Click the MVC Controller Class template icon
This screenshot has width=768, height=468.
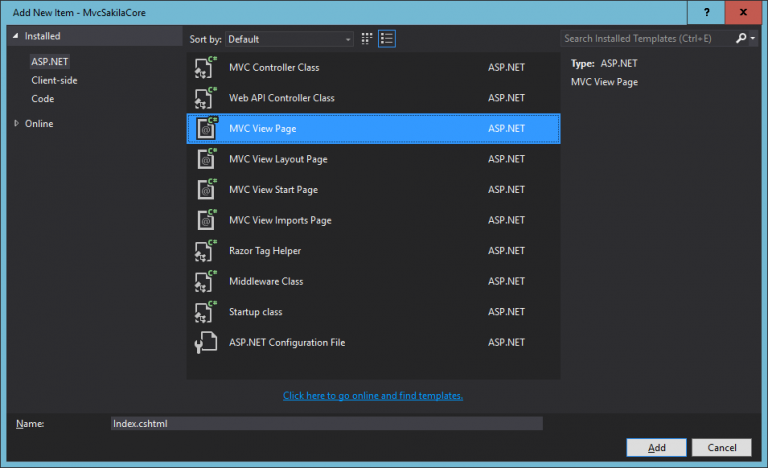coord(205,68)
